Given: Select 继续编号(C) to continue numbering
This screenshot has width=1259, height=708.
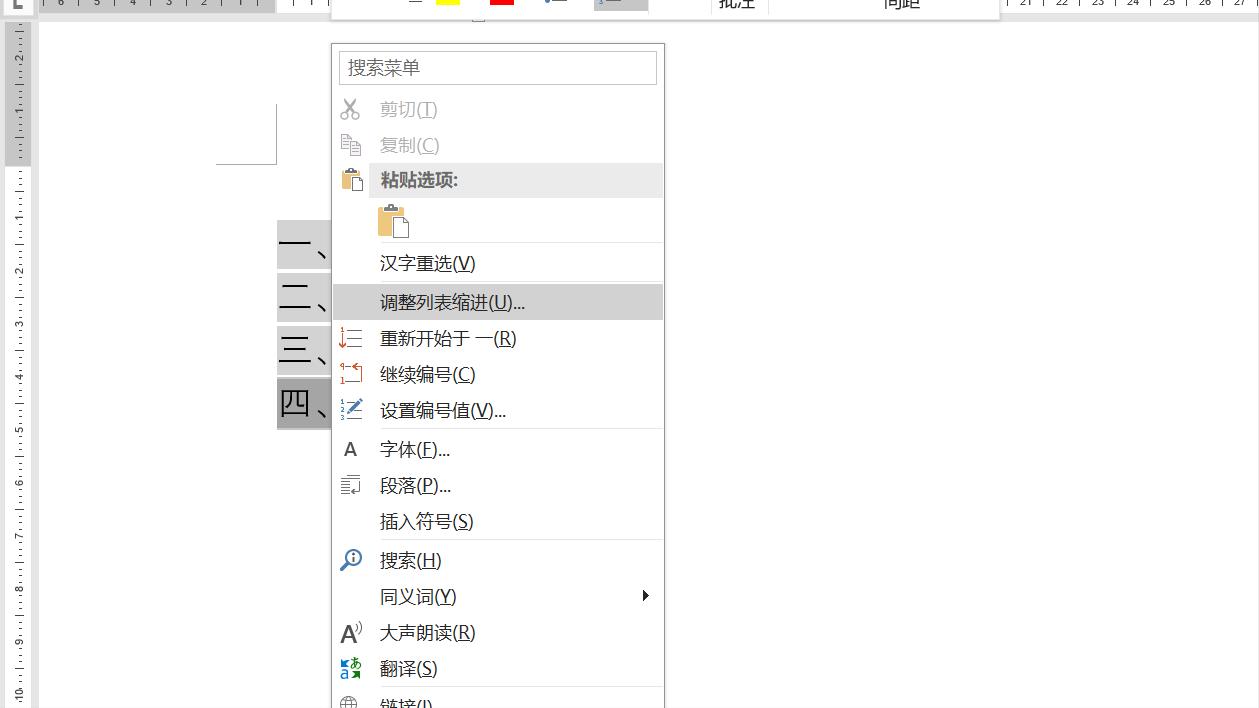Looking at the screenshot, I should point(498,374).
